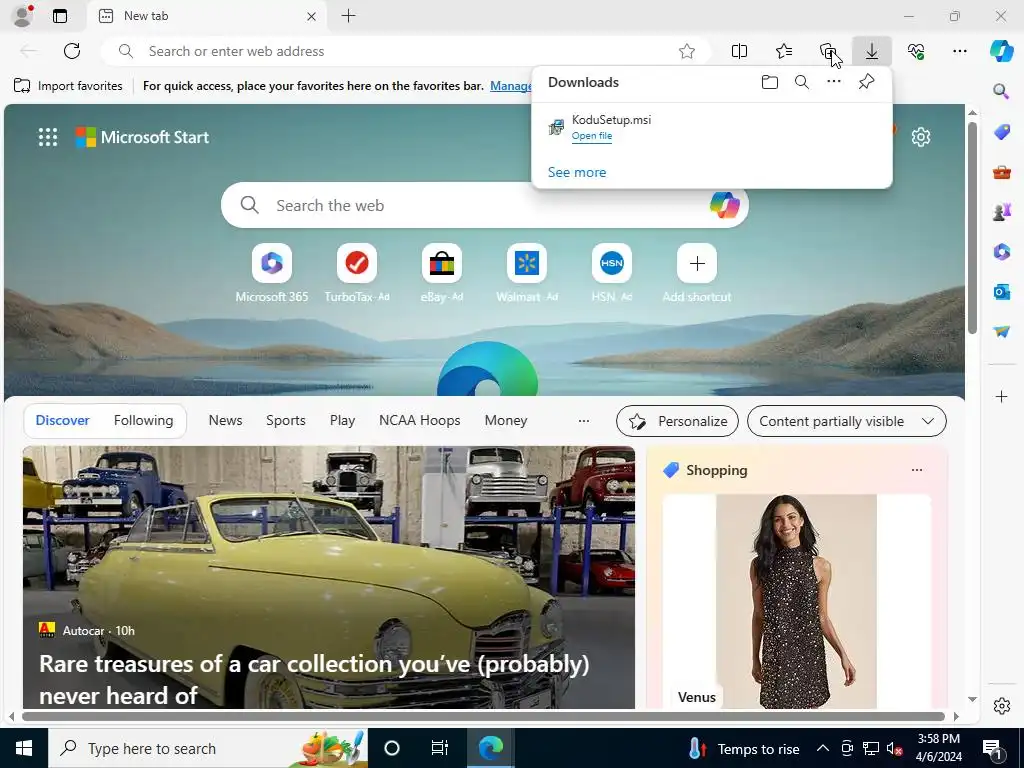This screenshot has width=1024, height=768.
Task: Click Type here to search box
Action: coord(208,748)
